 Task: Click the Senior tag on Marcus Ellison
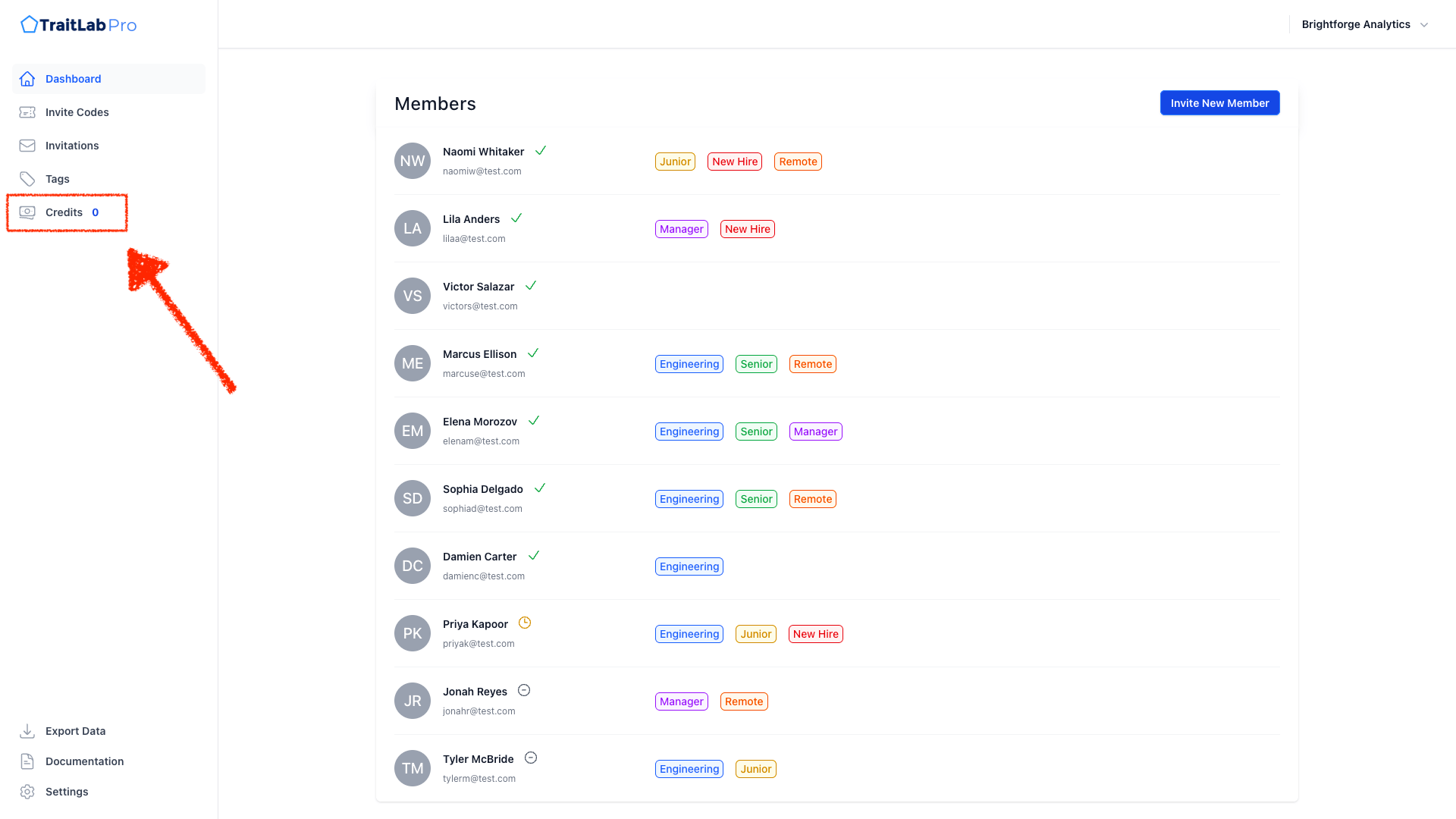click(x=756, y=364)
